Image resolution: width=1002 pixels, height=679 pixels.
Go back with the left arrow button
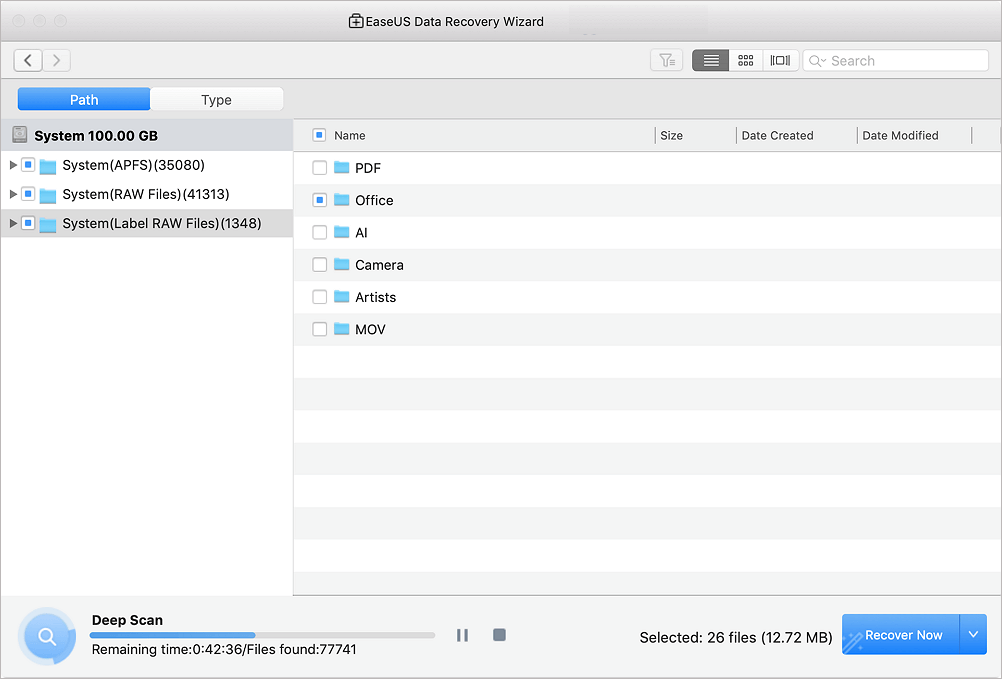(28, 61)
